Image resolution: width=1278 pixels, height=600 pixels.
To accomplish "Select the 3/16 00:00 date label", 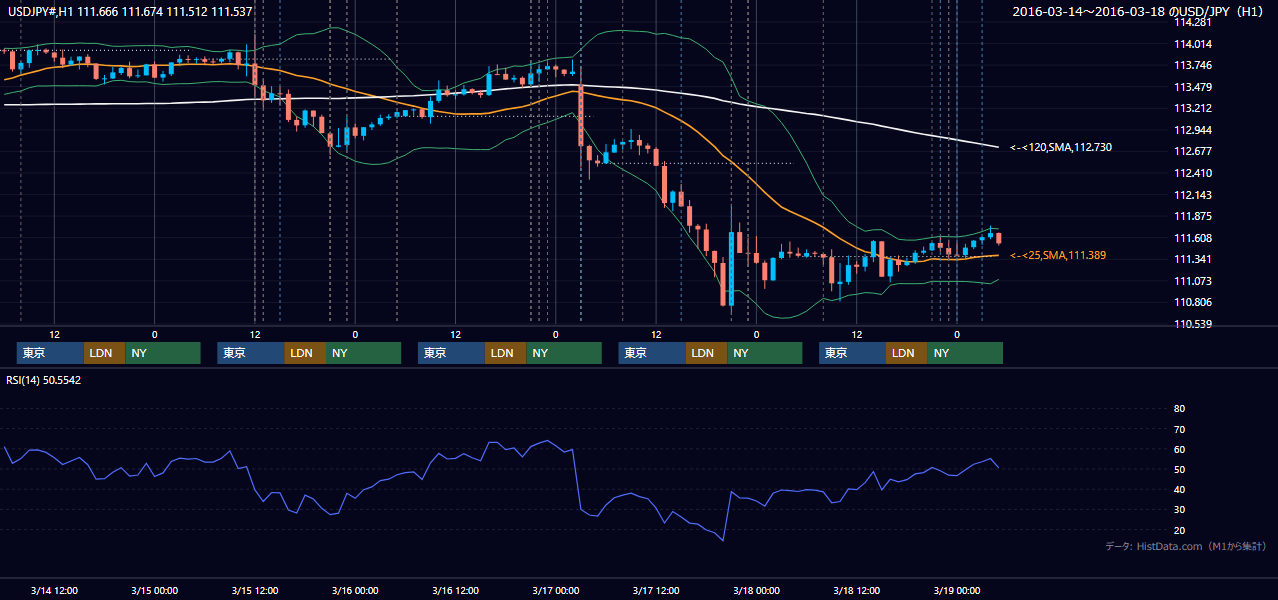I will point(355,590).
